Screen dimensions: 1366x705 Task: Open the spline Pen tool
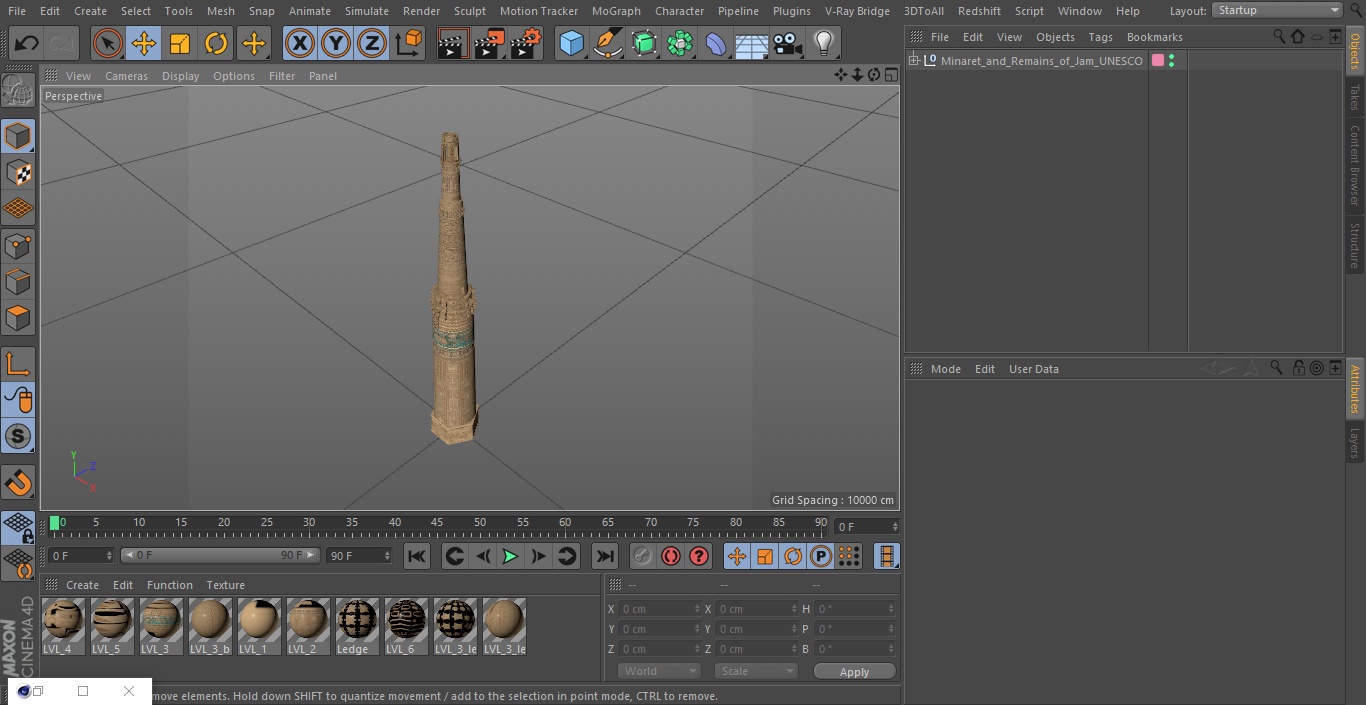pos(608,43)
